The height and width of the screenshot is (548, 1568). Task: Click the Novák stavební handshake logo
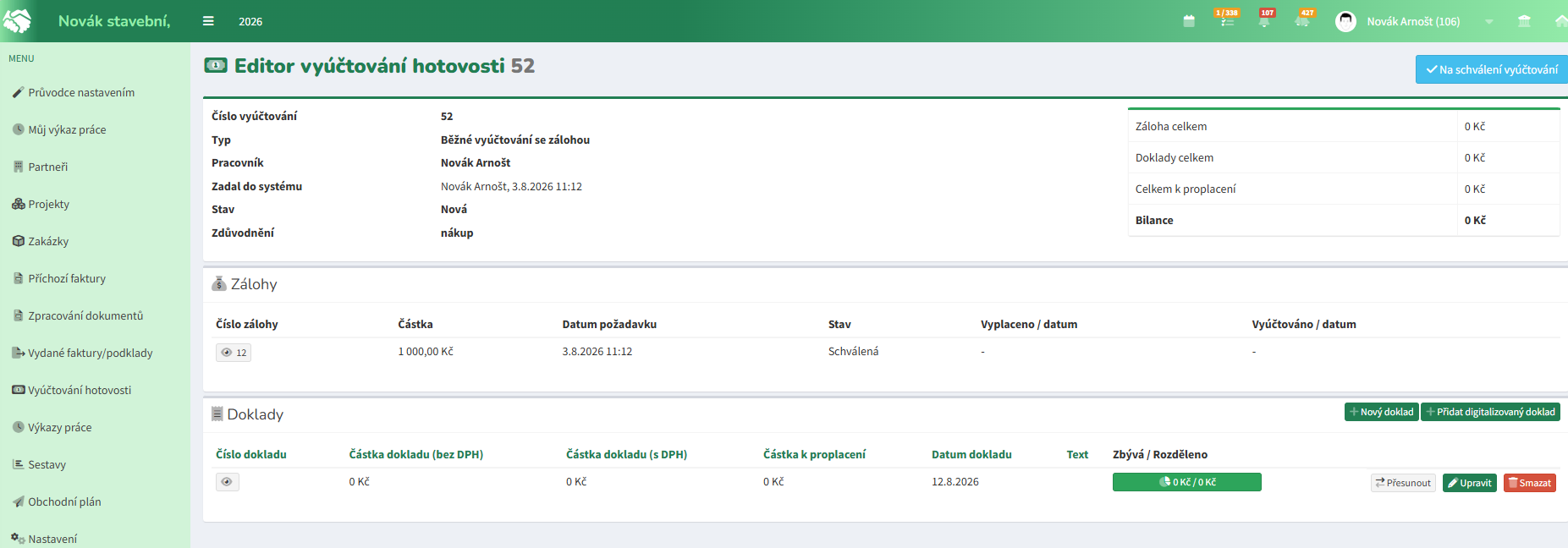tap(17, 21)
